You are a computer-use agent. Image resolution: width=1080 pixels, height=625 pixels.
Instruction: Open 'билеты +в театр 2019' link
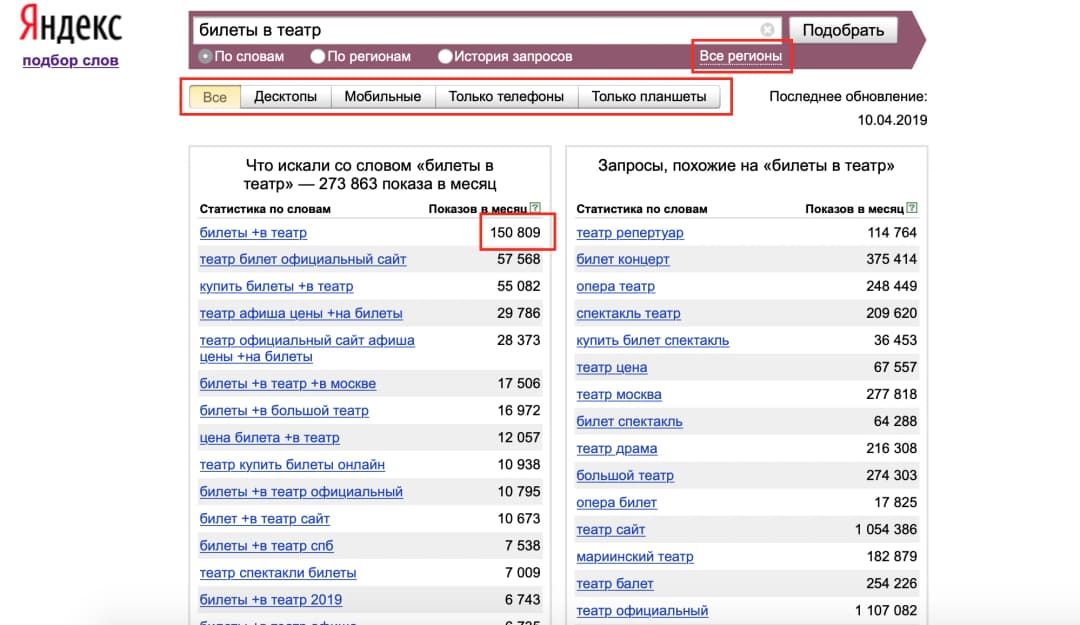(271, 600)
